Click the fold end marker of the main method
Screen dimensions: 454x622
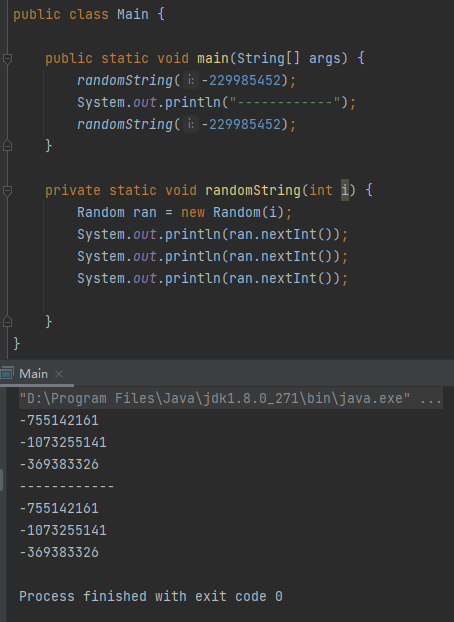[x=7, y=146]
